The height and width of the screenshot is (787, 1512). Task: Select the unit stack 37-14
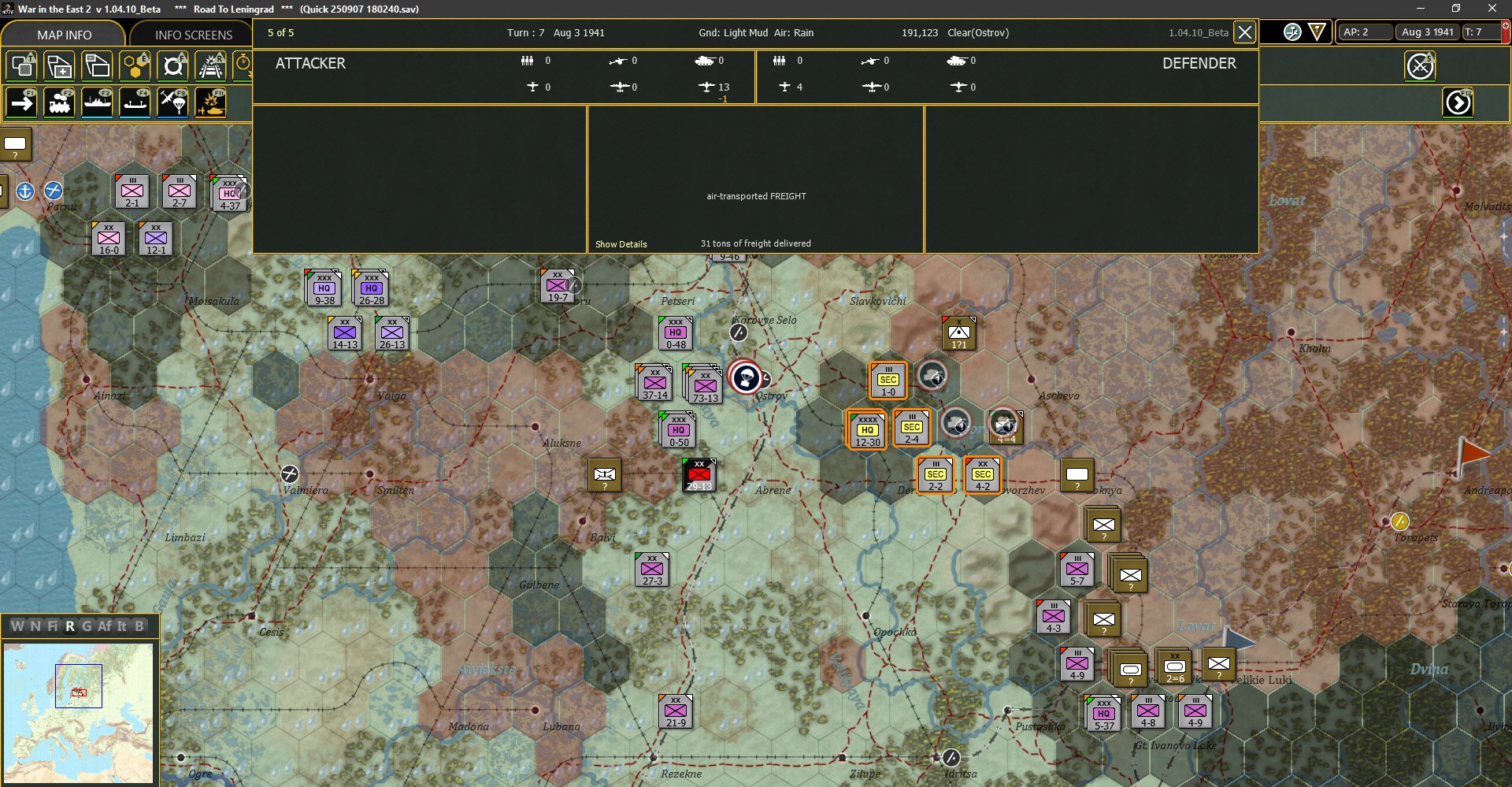654,382
